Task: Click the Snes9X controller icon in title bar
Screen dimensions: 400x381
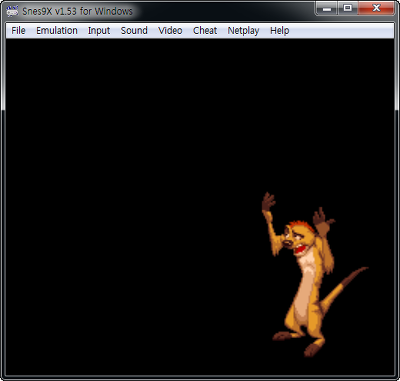Action: tap(12, 11)
